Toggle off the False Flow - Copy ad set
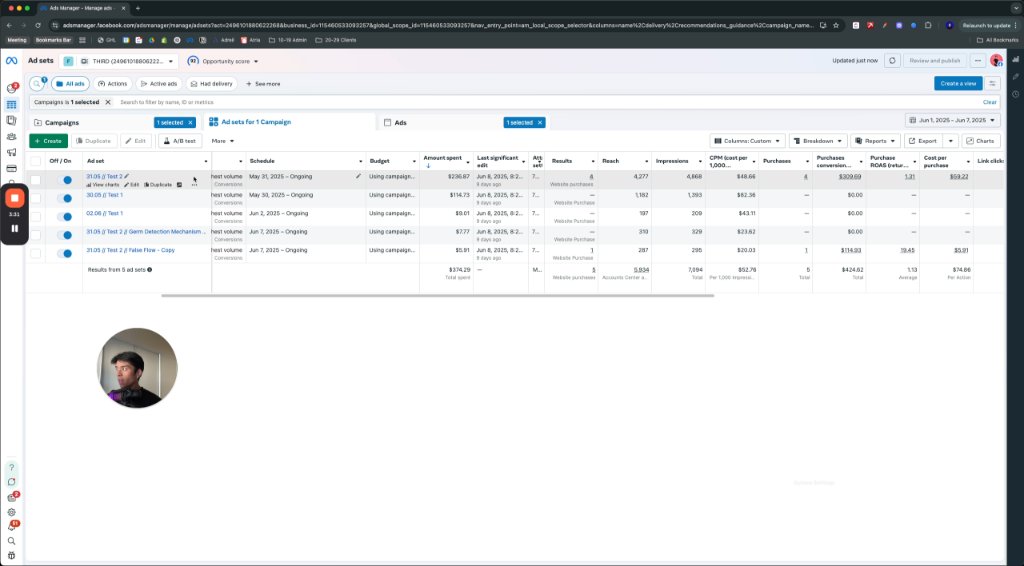The image size is (1024, 566). (x=64, y=253)
